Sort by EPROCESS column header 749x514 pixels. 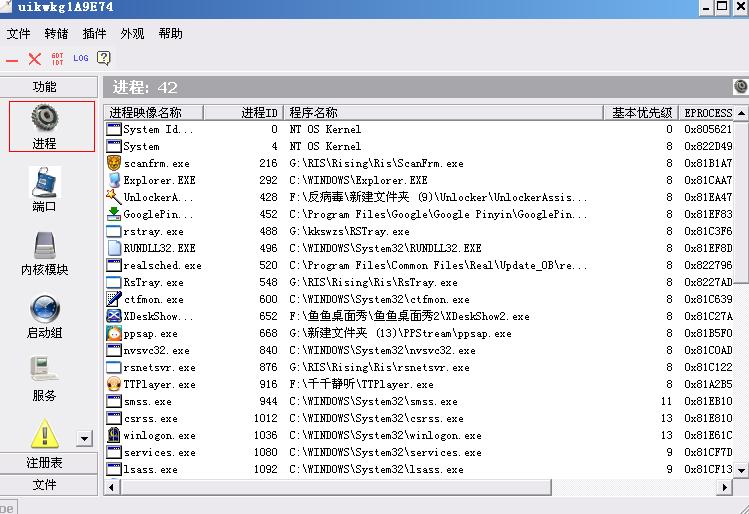(706, 113)
